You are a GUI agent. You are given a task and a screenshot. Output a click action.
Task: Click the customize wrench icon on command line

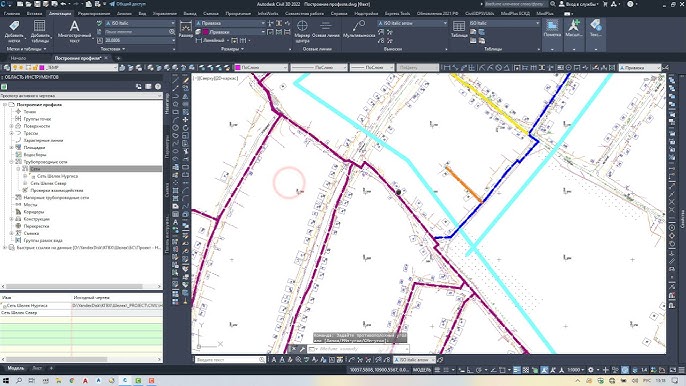[302, 349]
